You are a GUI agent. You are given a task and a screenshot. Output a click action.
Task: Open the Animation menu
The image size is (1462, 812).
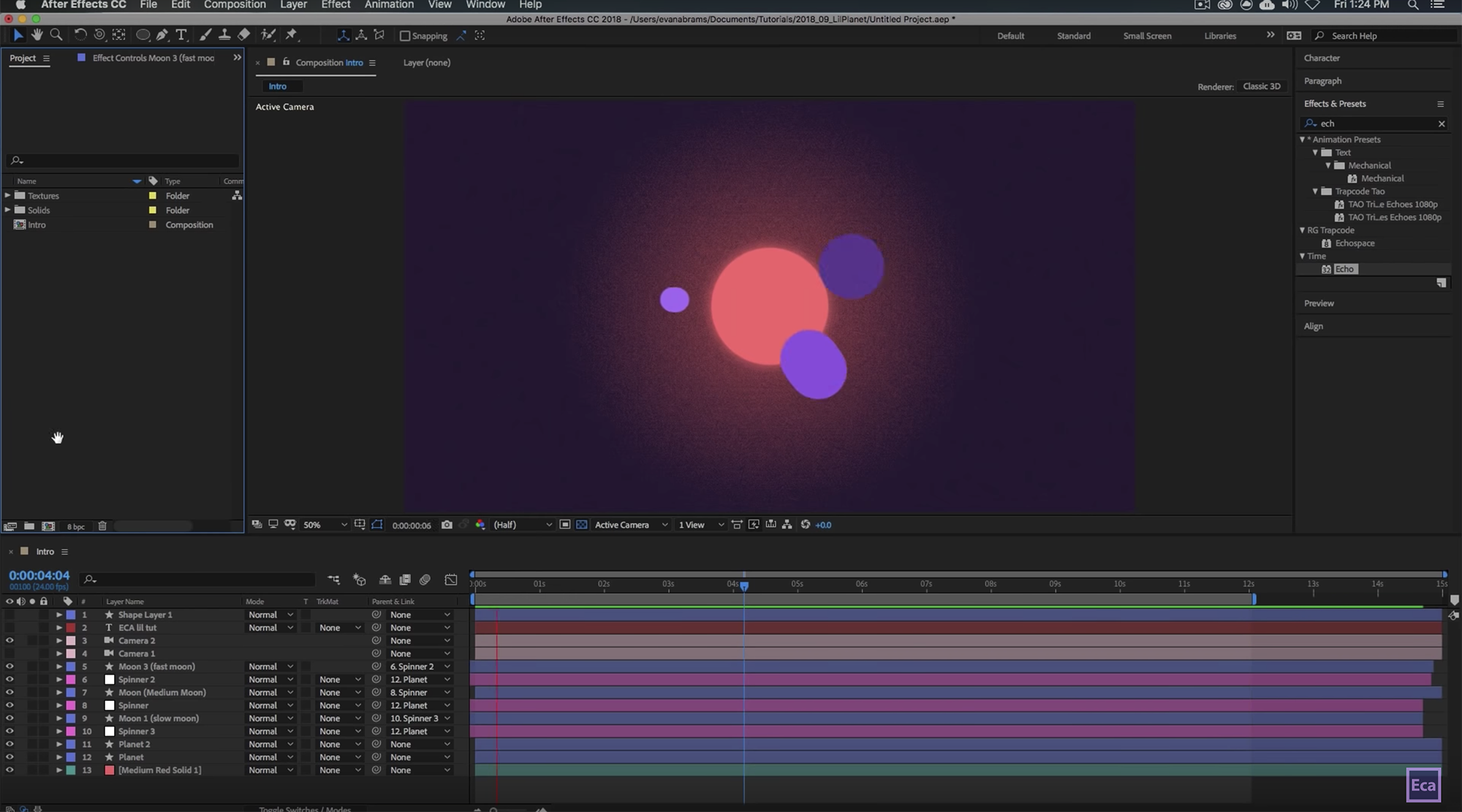[x=389, y=5]
